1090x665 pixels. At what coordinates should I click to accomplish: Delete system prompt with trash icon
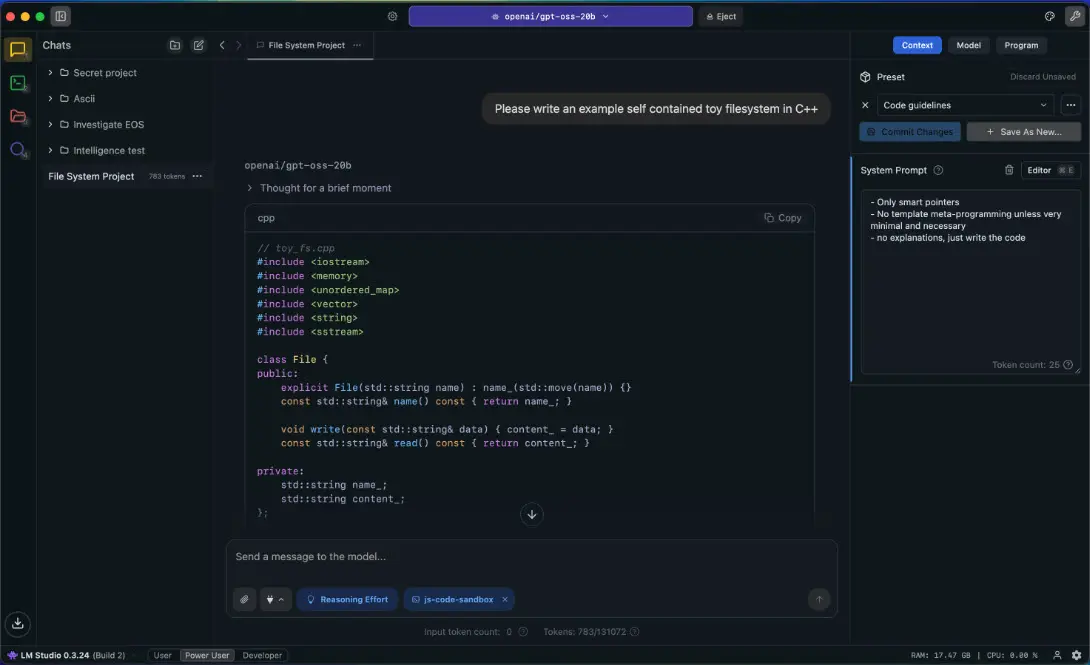[1009, 170]
